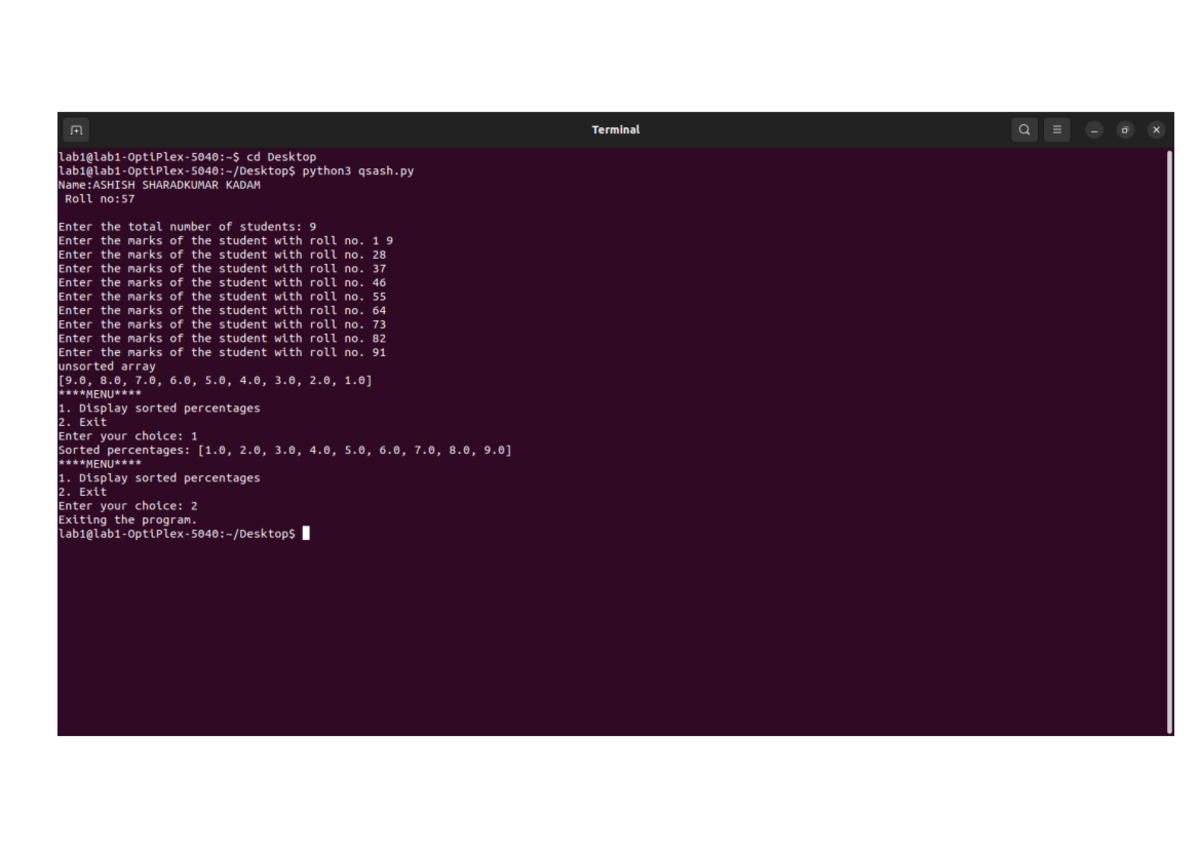
Task: Click the unsorted array output line
Action: point(106,365)
